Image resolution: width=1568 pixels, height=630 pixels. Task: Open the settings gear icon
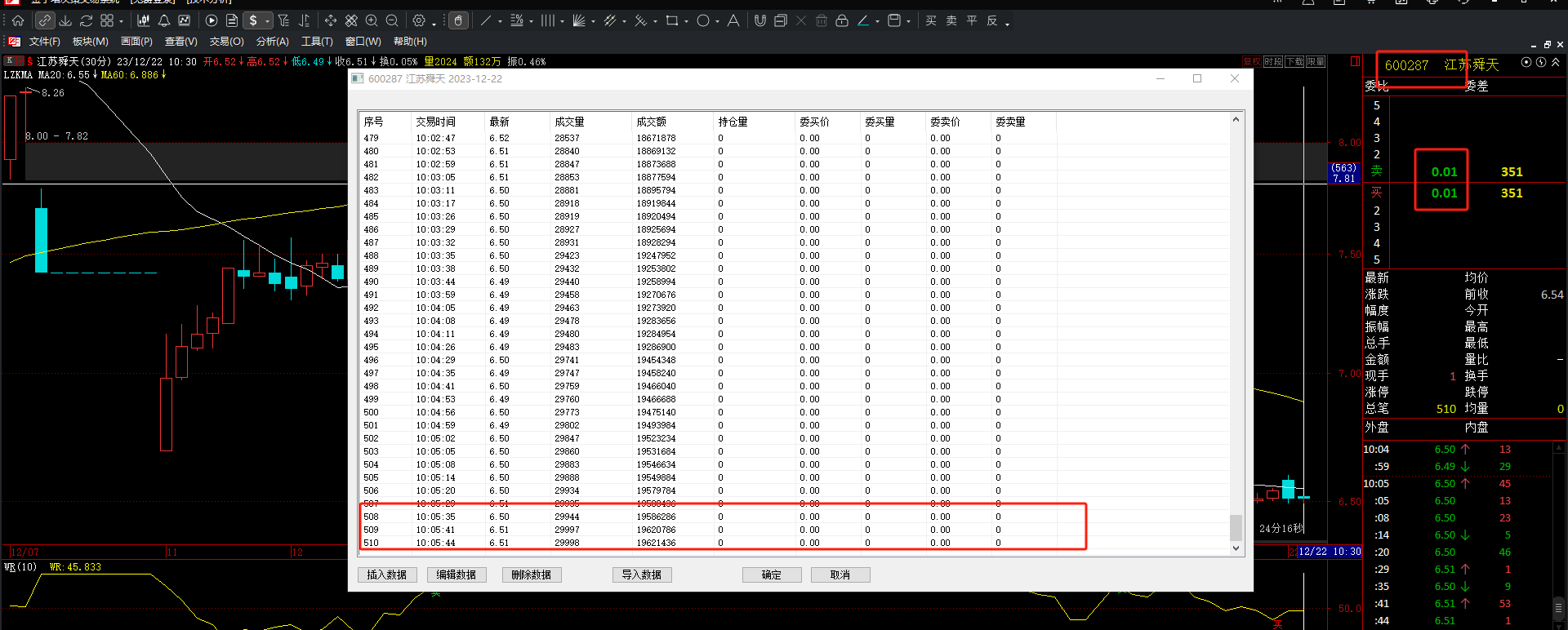coord(419,20)
